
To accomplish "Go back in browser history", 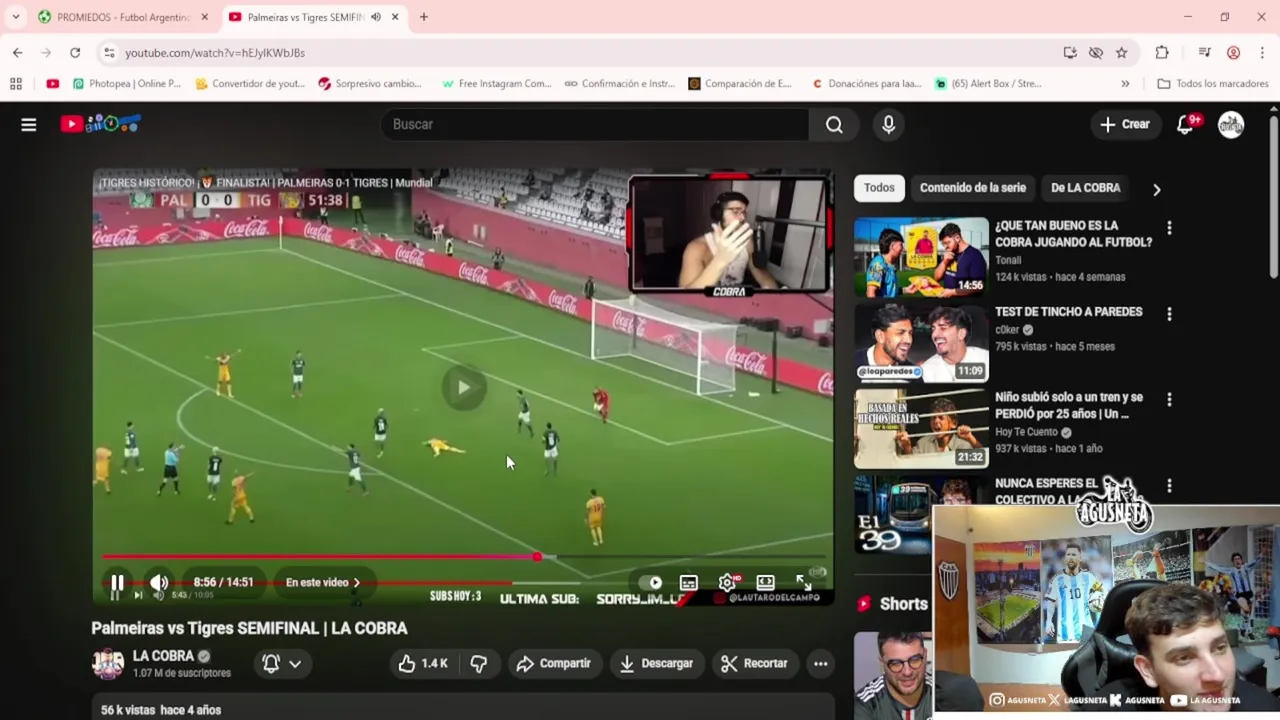I will click(x=18, y=52).
